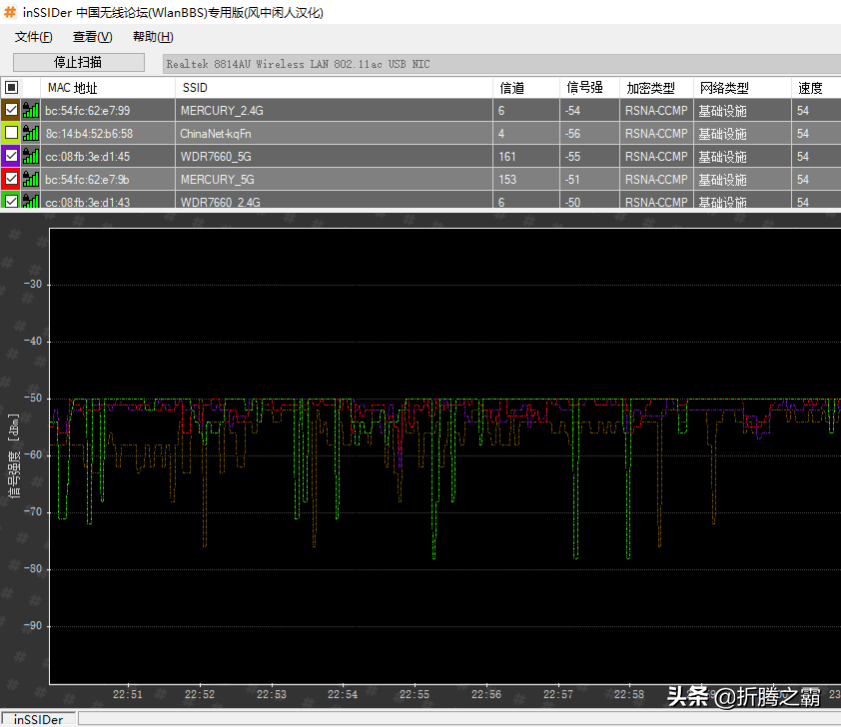Click the inSSIDer app icon in title bar
Screen dimensions: 841x727
pyautogui.click(x=10, y=13)
